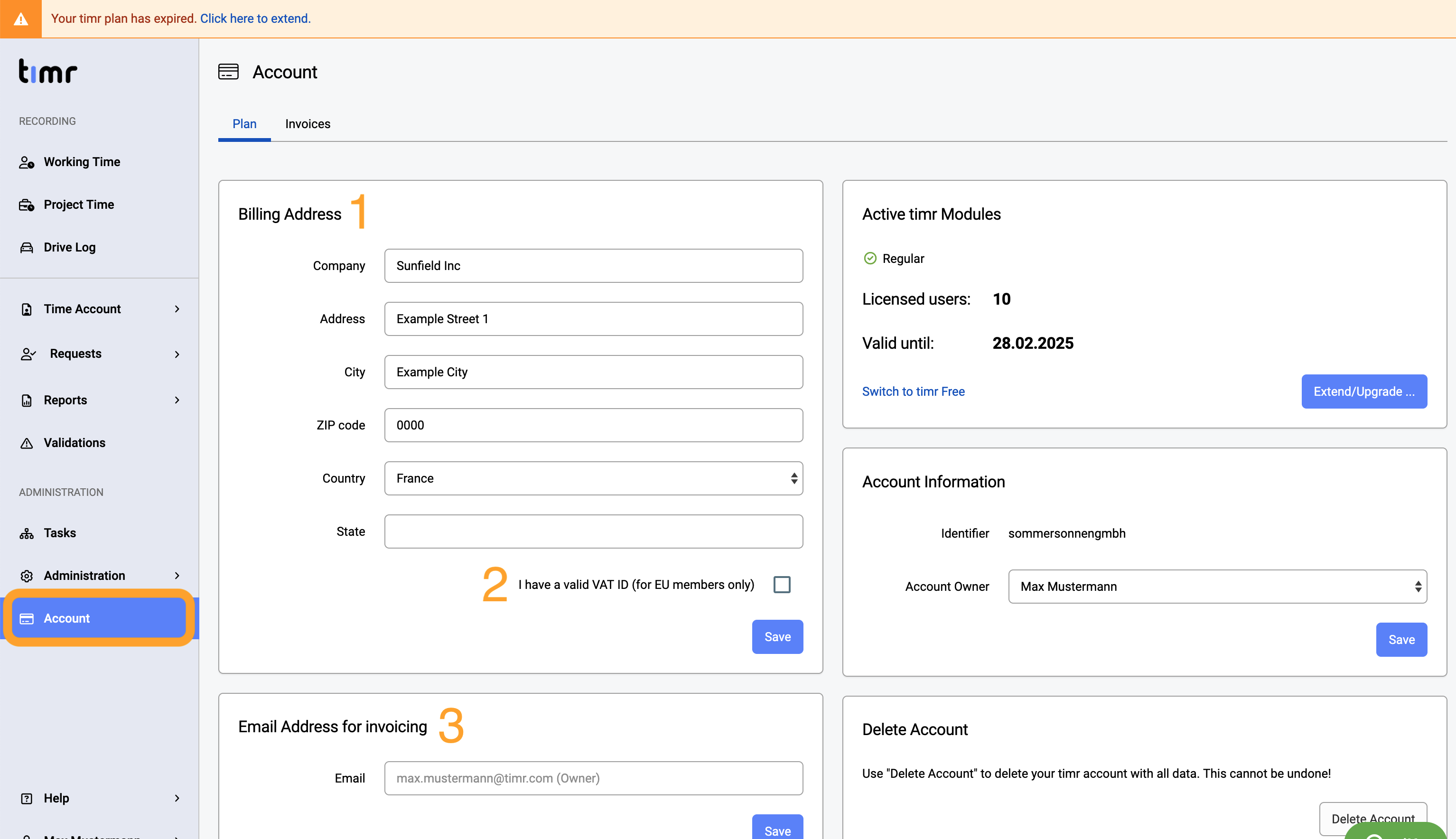Viewport: 1456px width, 839px height.
Task: Click the Extend/Upgrade button
Action: [x=1364, y=391]
